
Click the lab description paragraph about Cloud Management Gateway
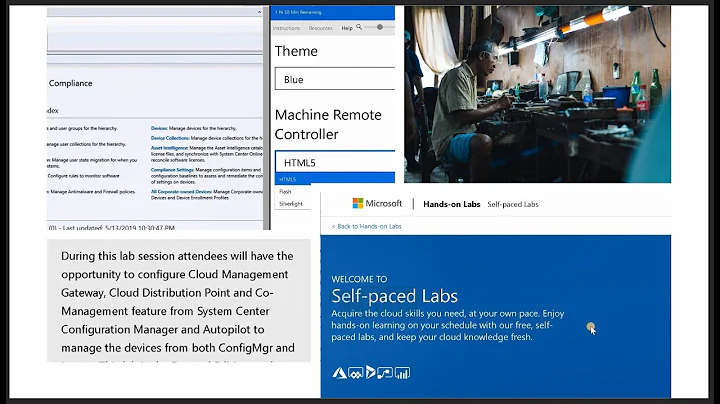pos(178,302)
